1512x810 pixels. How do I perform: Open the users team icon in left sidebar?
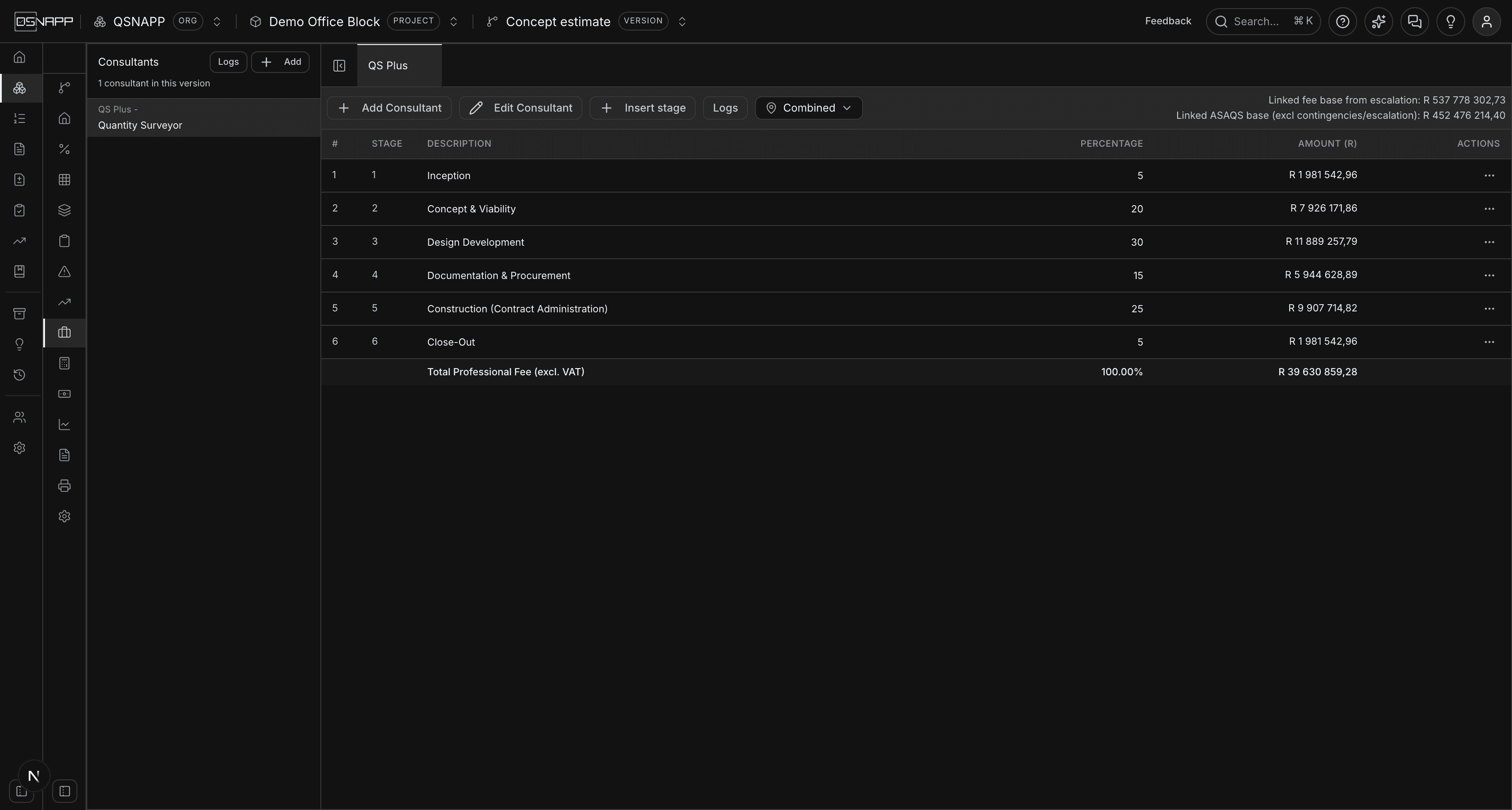[x=19, y=417]
